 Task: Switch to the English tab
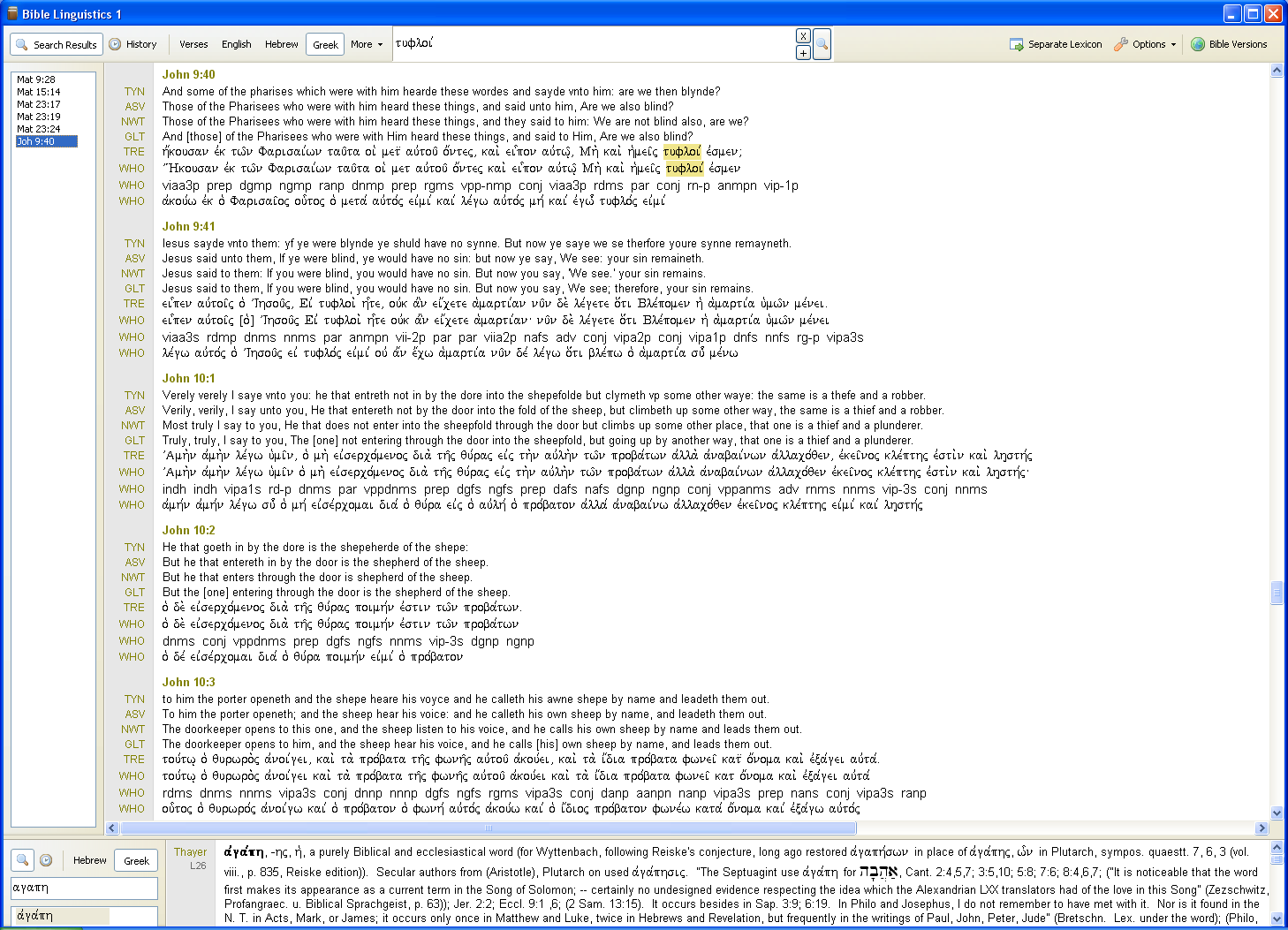coord(236,44)
